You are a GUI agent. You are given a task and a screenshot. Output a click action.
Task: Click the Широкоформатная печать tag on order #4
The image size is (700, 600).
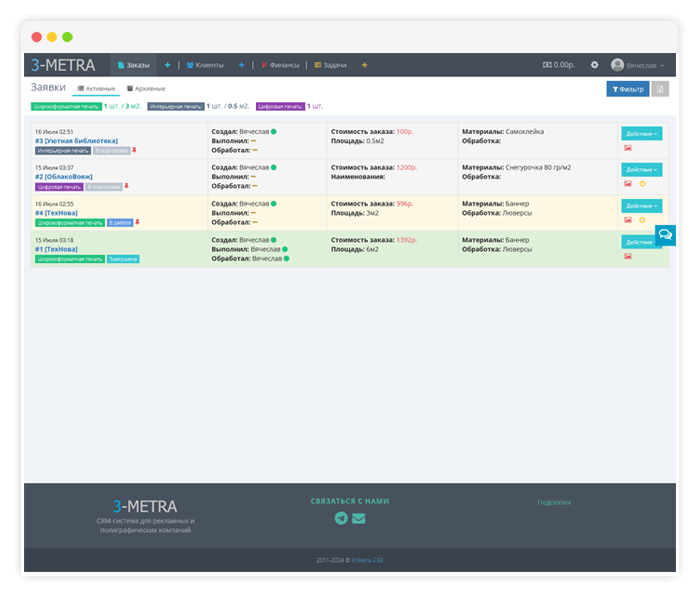pos(70,223)
